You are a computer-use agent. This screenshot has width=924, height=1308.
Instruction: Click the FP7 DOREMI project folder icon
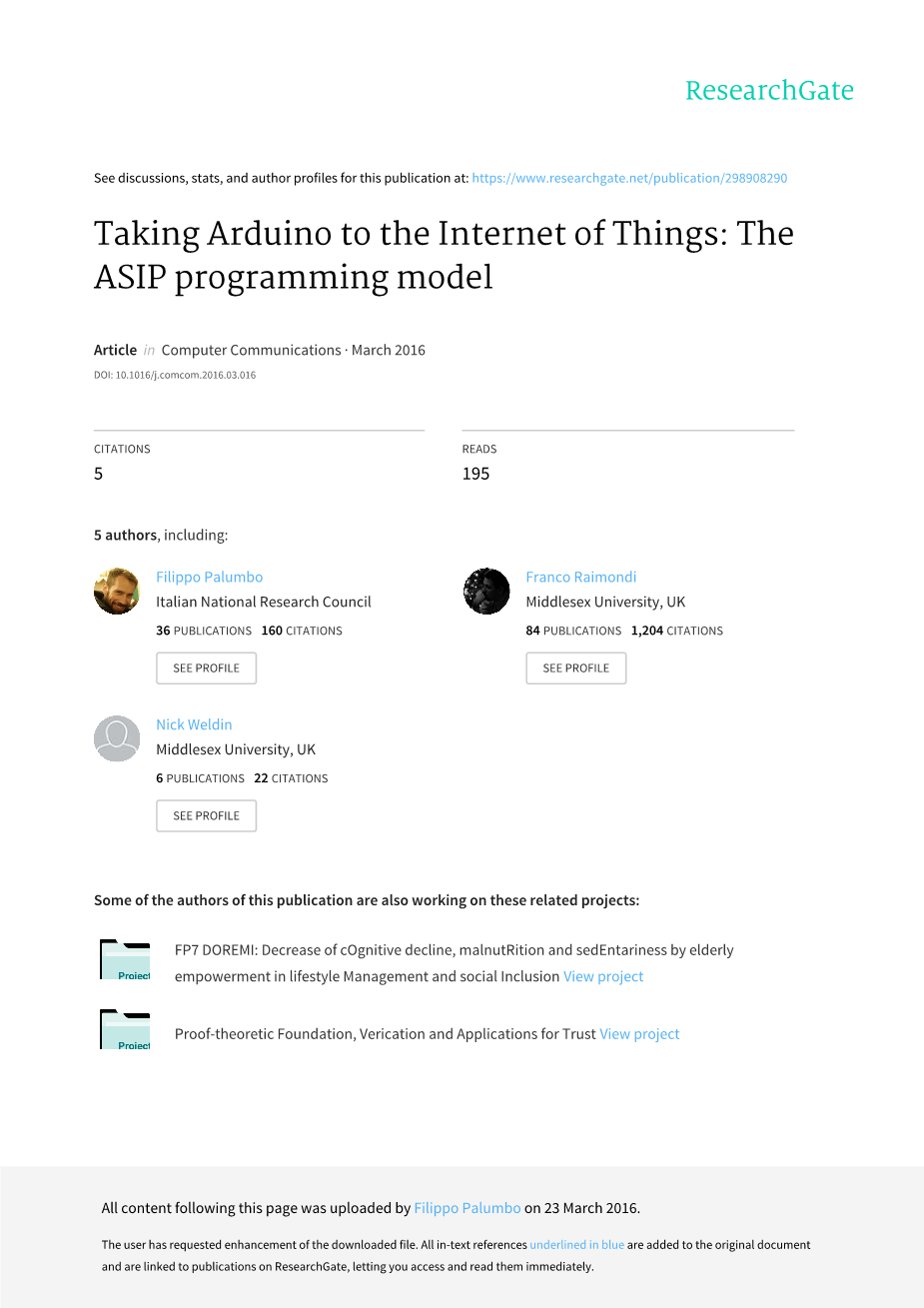click(125, 960)
